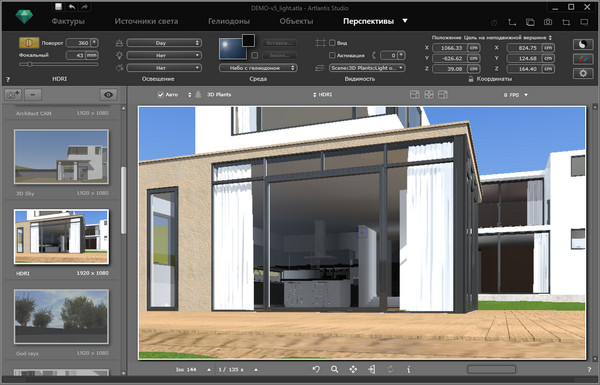Open the Day lighting dropdown
This screenshot has width=600, height=385.
tap(164, 43)
